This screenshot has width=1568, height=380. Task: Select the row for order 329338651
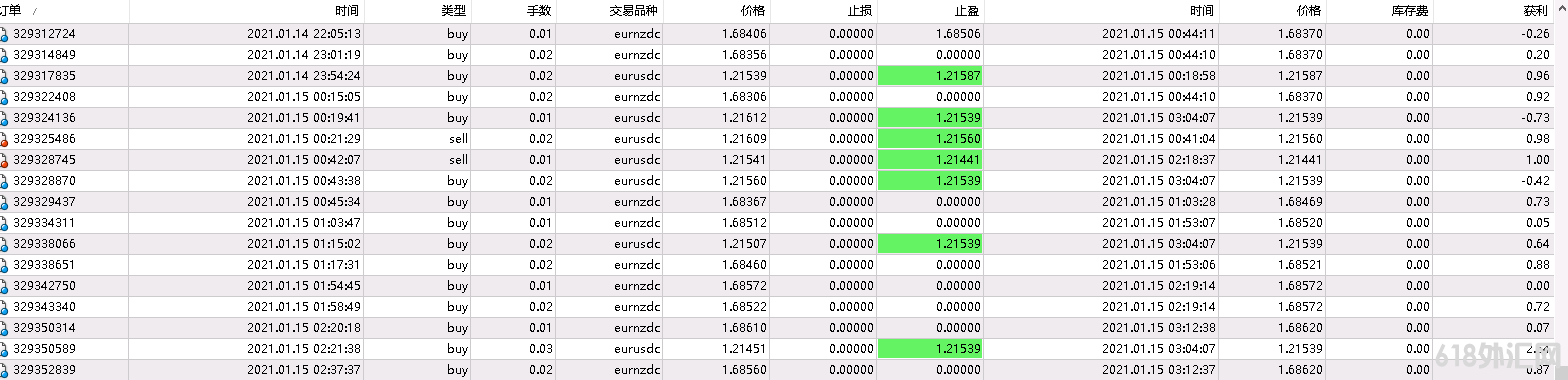point(784,265)
